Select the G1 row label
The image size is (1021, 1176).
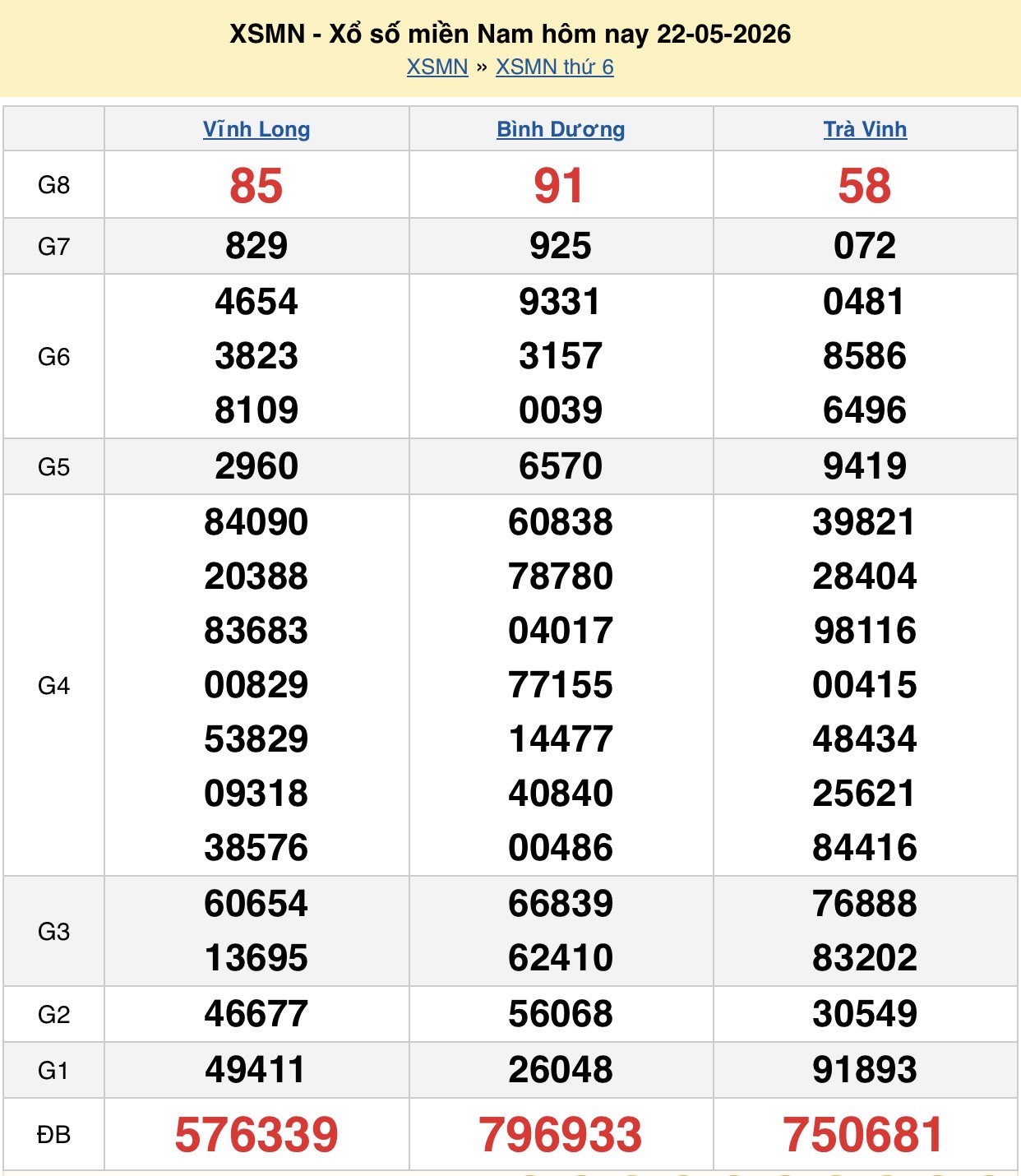53,1070
